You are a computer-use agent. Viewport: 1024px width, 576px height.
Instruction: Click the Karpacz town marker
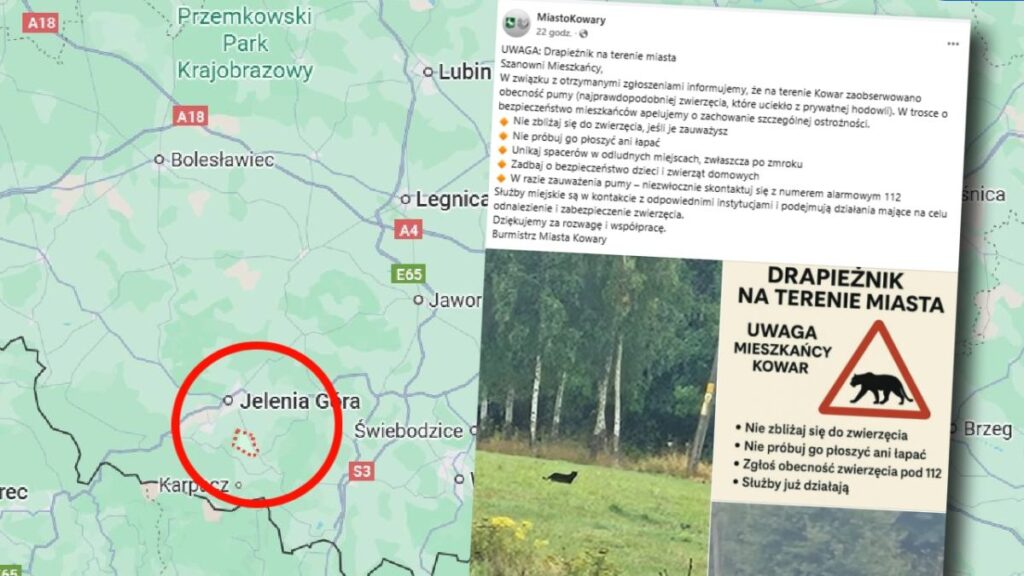[238, 485]
